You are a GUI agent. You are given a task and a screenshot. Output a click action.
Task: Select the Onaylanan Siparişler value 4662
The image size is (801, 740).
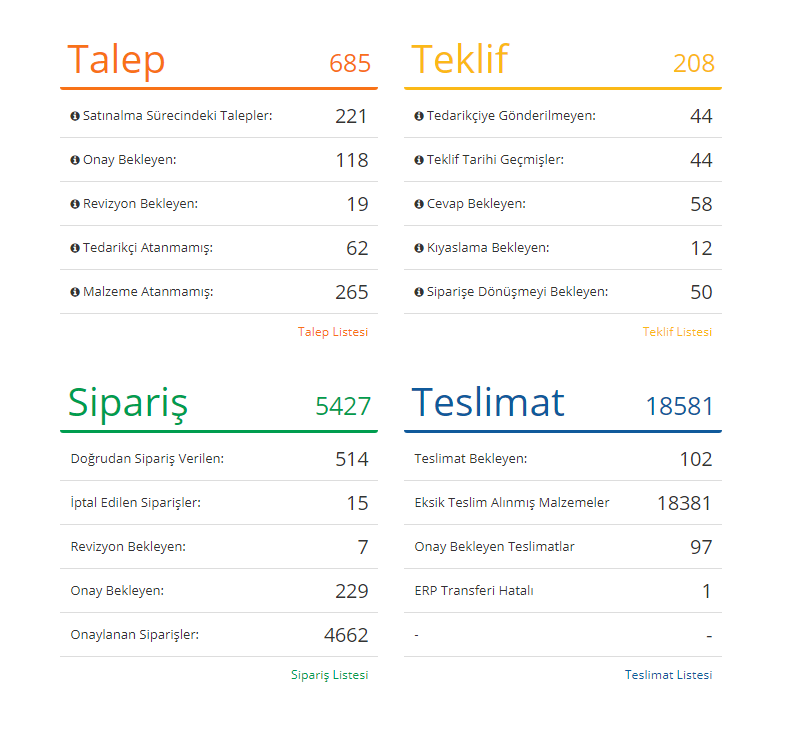pyautogui.click(x=346, y=635)
